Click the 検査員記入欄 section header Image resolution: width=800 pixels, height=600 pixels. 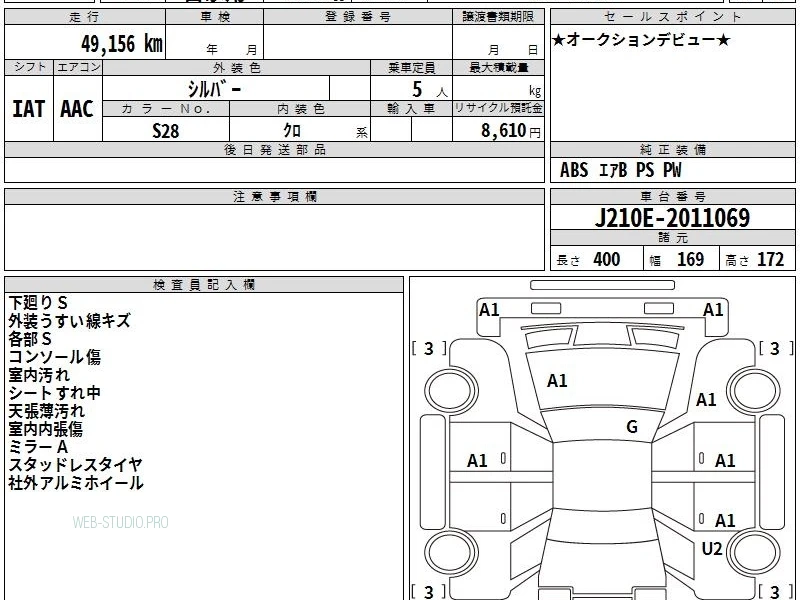click(x=204, y=285)
